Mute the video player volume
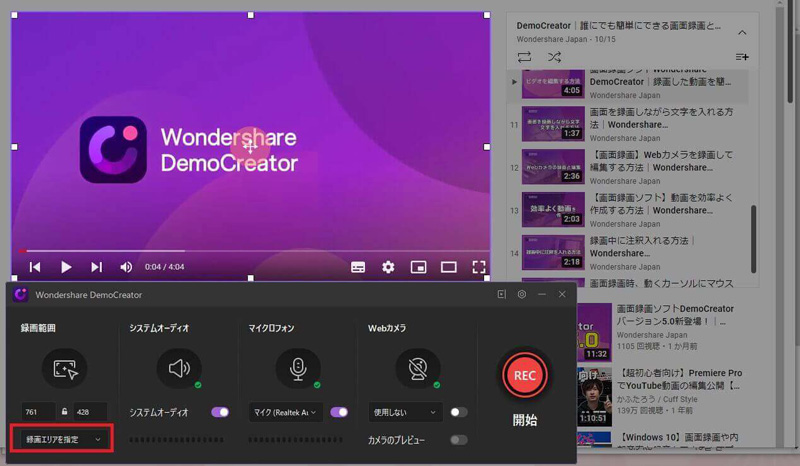The image size is (800, 466). (x=126, y=267)
